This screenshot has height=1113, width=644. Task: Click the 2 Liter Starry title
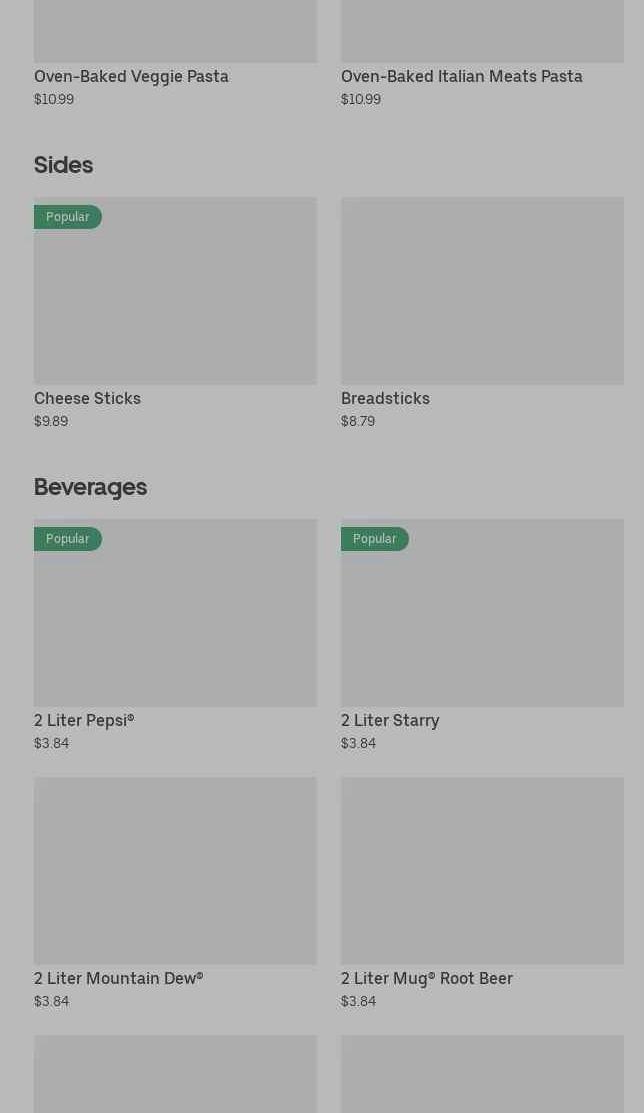point(390,720)
